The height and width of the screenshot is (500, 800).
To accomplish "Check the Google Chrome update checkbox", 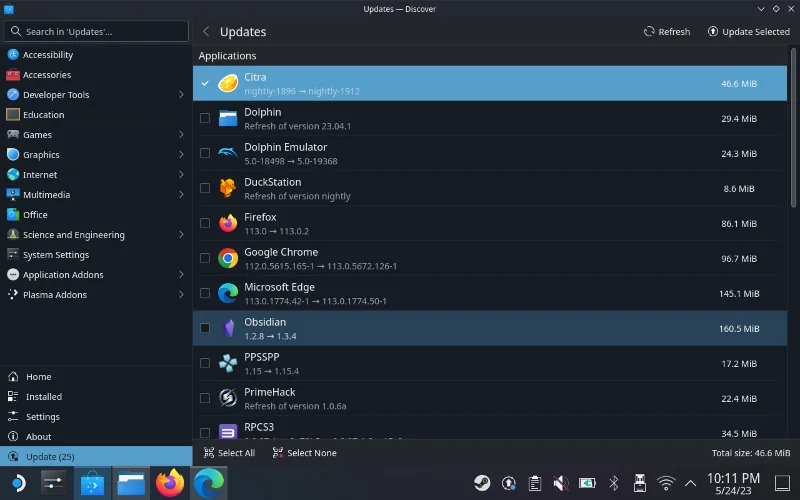I will click(x=205, y=258).
